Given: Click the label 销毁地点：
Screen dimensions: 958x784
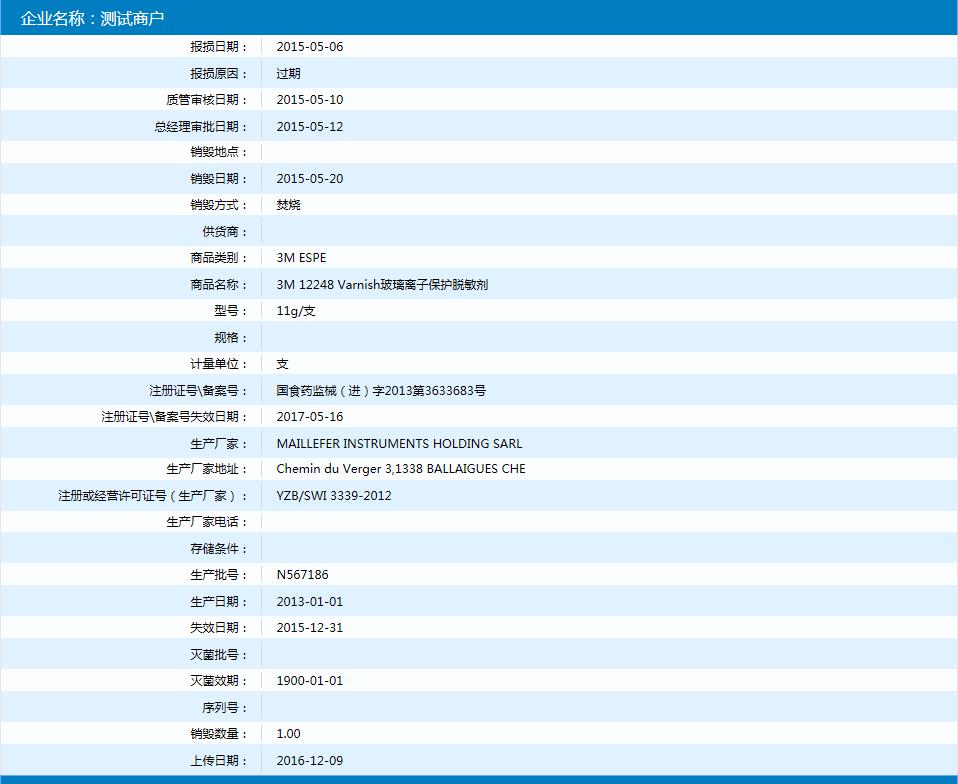Looking at the screenshot, I should [219, 152].
